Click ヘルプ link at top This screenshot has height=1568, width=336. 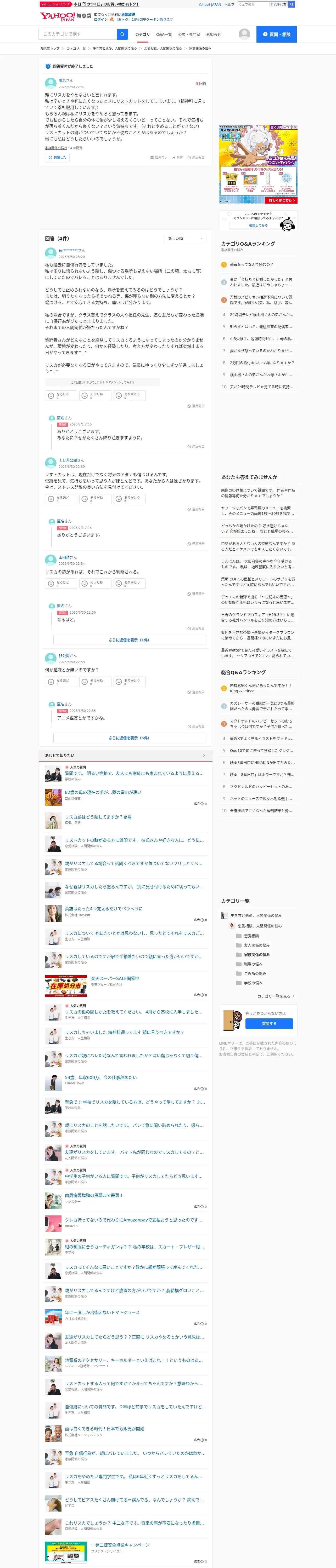pos(229,4)
